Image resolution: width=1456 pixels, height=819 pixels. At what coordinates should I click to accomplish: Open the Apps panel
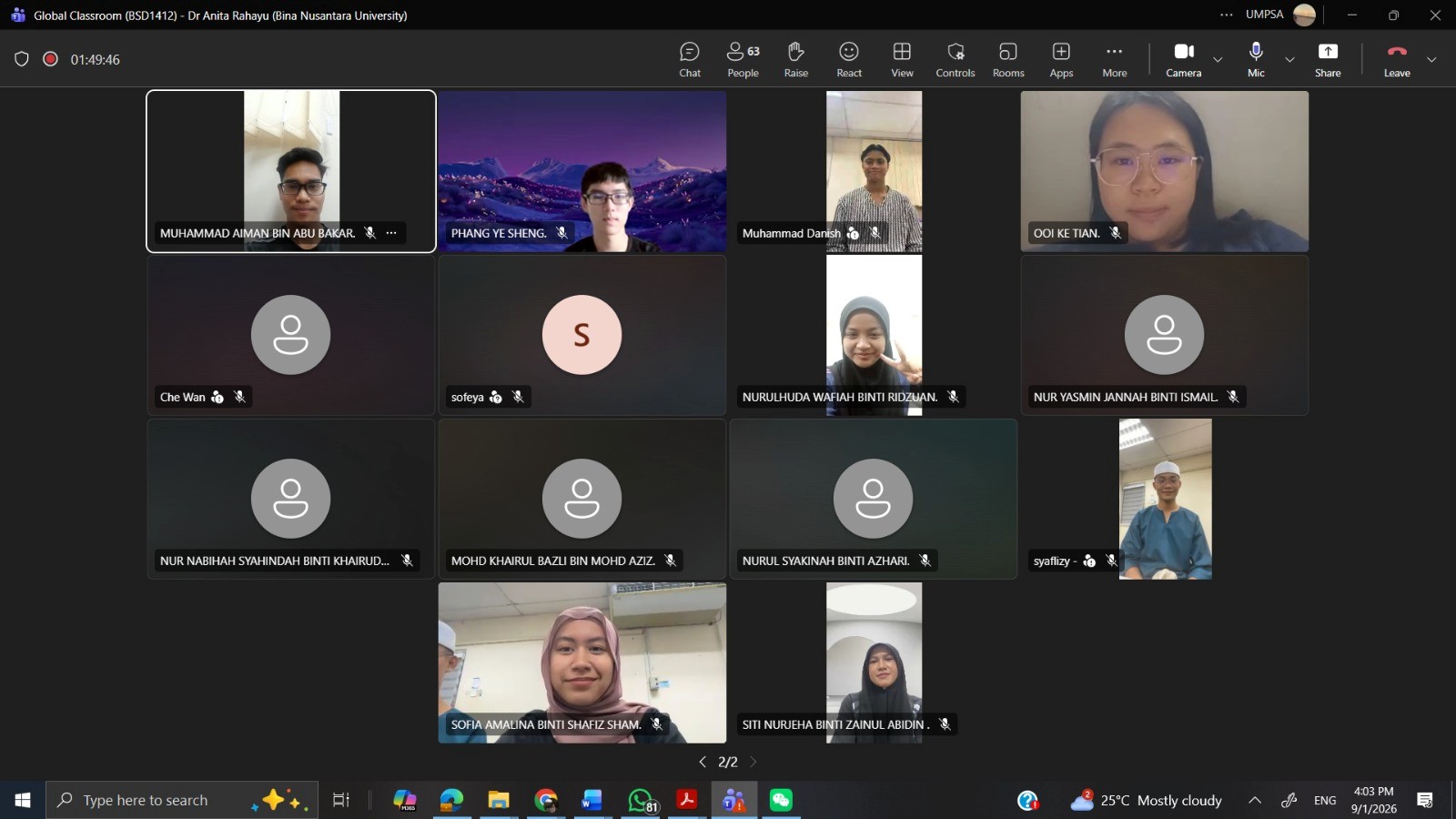coord(1061,59)
